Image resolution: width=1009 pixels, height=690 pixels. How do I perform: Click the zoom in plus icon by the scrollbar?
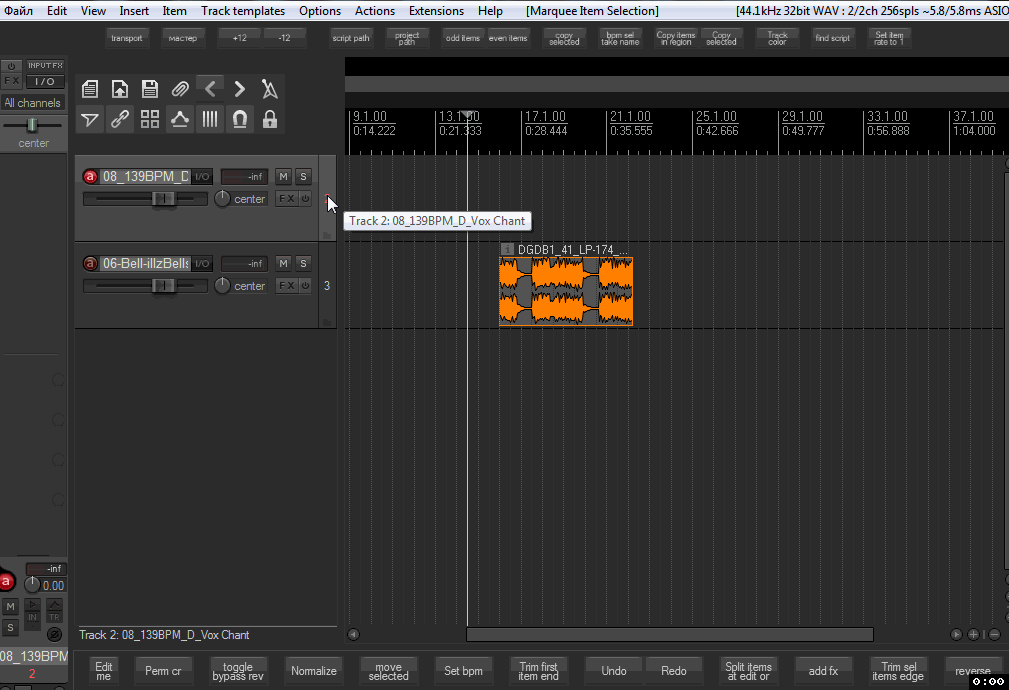click(974, 635)
